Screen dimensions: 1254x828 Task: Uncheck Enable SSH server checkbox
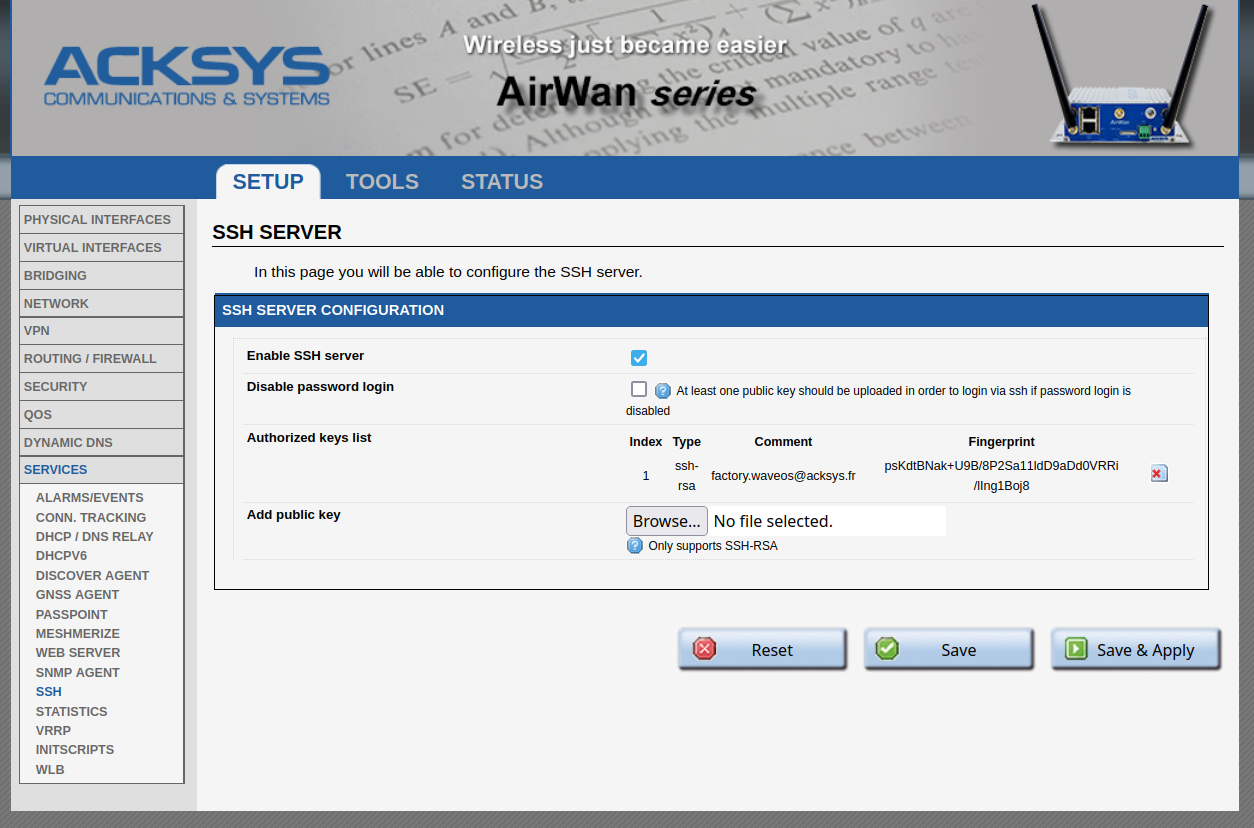(639, 358)
